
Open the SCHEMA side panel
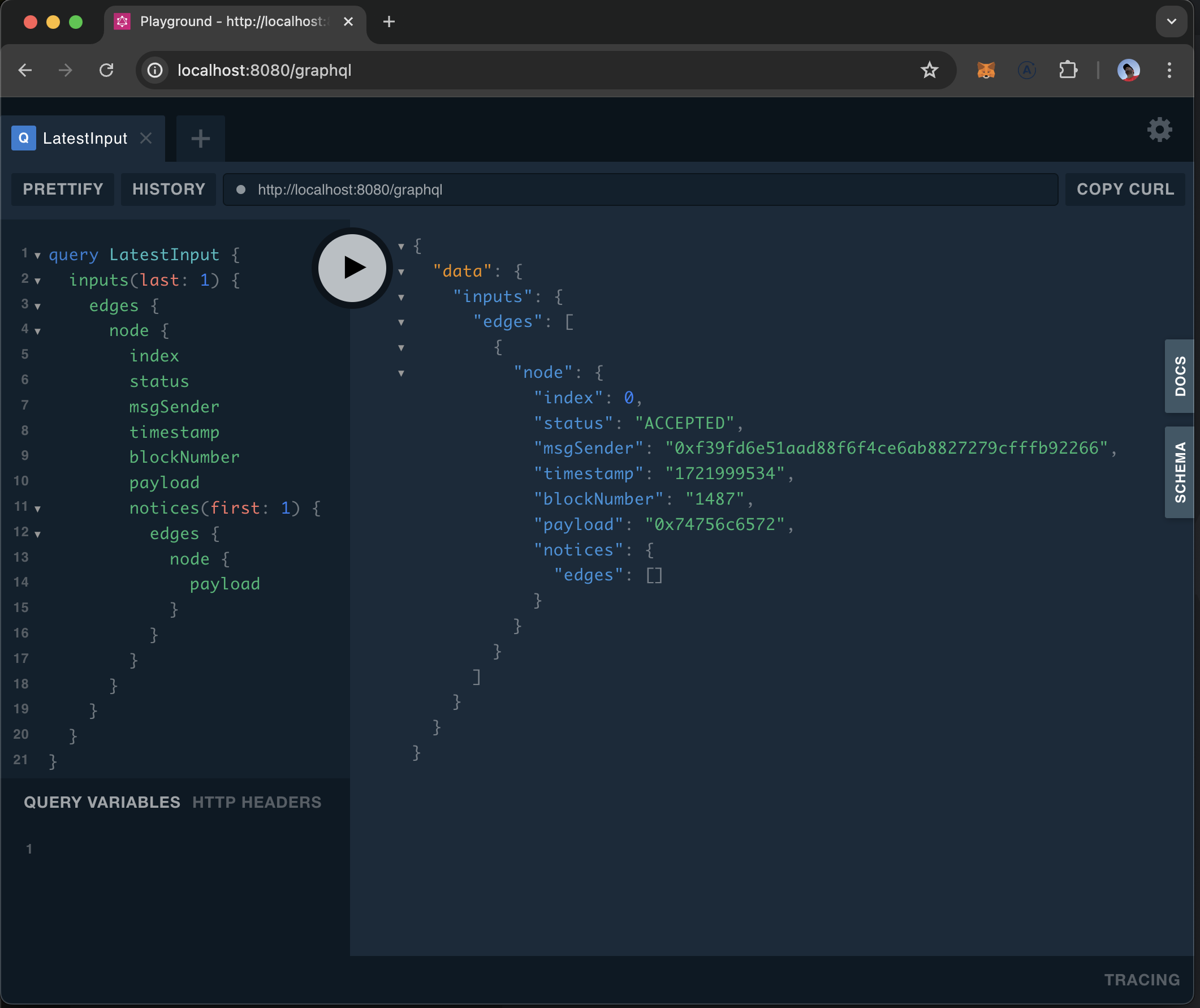click(x=1179, y=472)
